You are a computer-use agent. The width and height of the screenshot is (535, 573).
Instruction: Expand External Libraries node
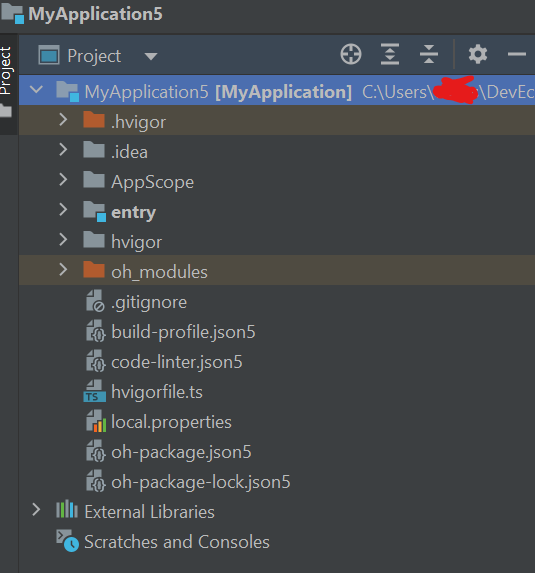(36, 510)
